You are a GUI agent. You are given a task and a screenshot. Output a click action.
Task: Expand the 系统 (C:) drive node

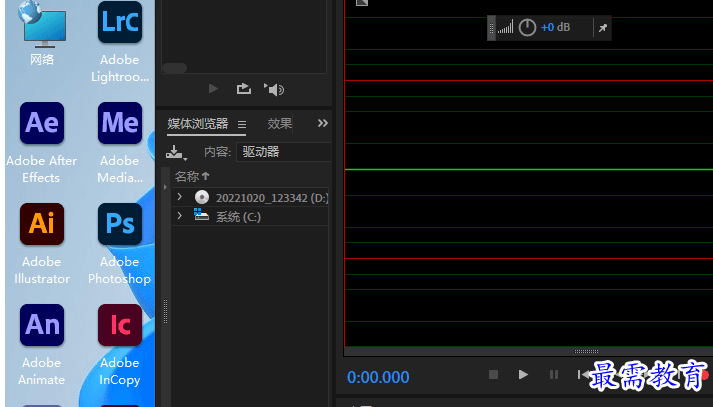(x=180, y=216)
